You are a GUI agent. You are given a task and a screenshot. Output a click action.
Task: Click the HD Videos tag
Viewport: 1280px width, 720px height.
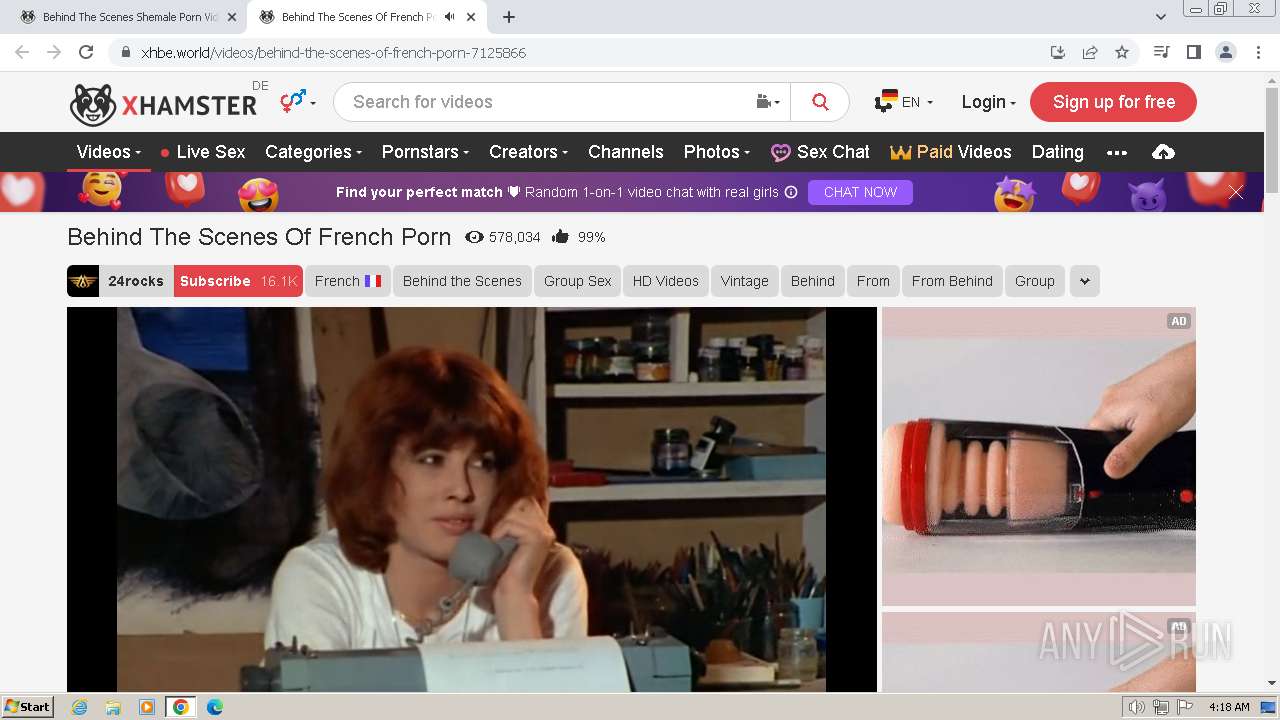(x=665, y=281)
